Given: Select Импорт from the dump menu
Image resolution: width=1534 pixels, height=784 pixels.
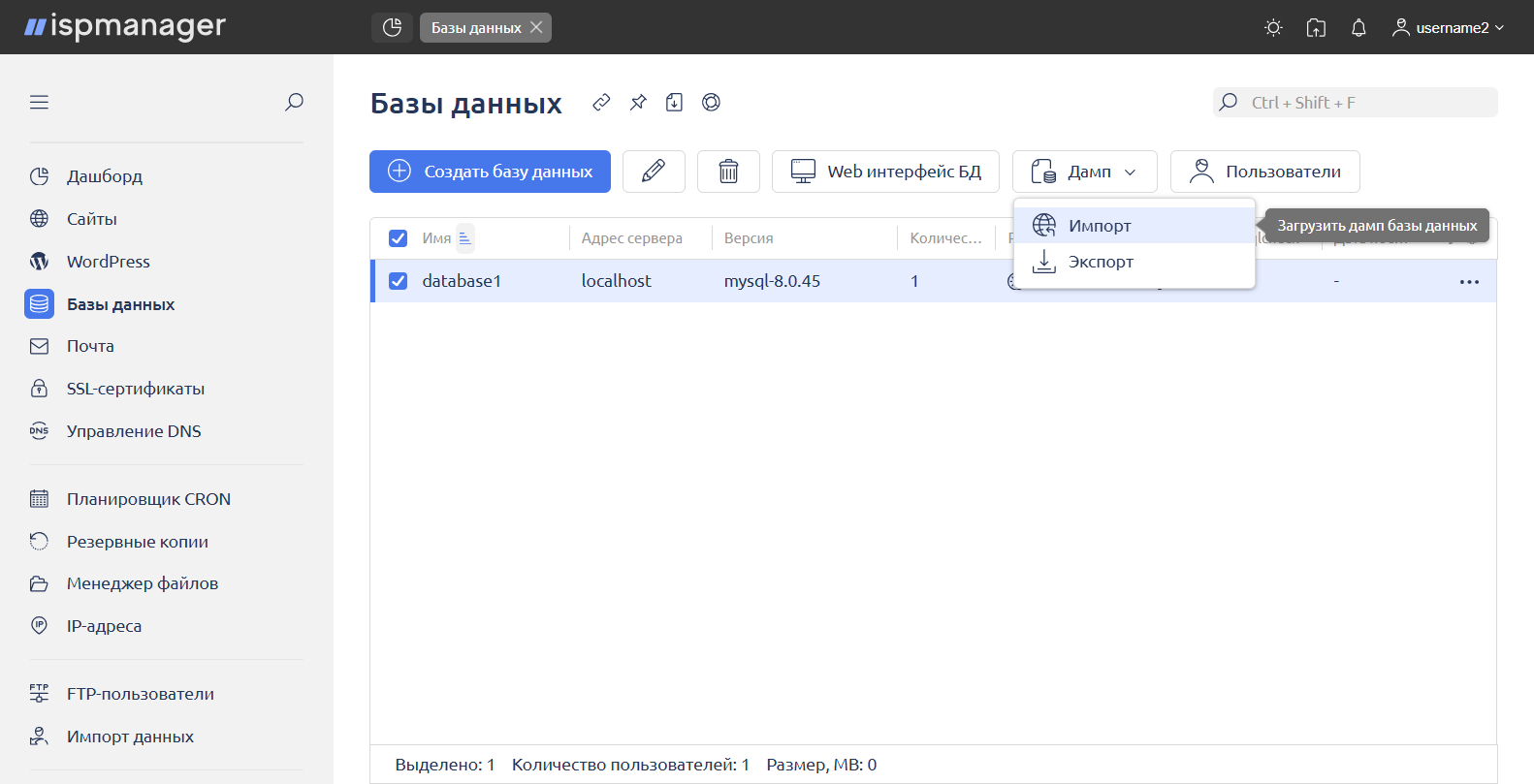Looking at the screenshot, I should pos(1100,226).
